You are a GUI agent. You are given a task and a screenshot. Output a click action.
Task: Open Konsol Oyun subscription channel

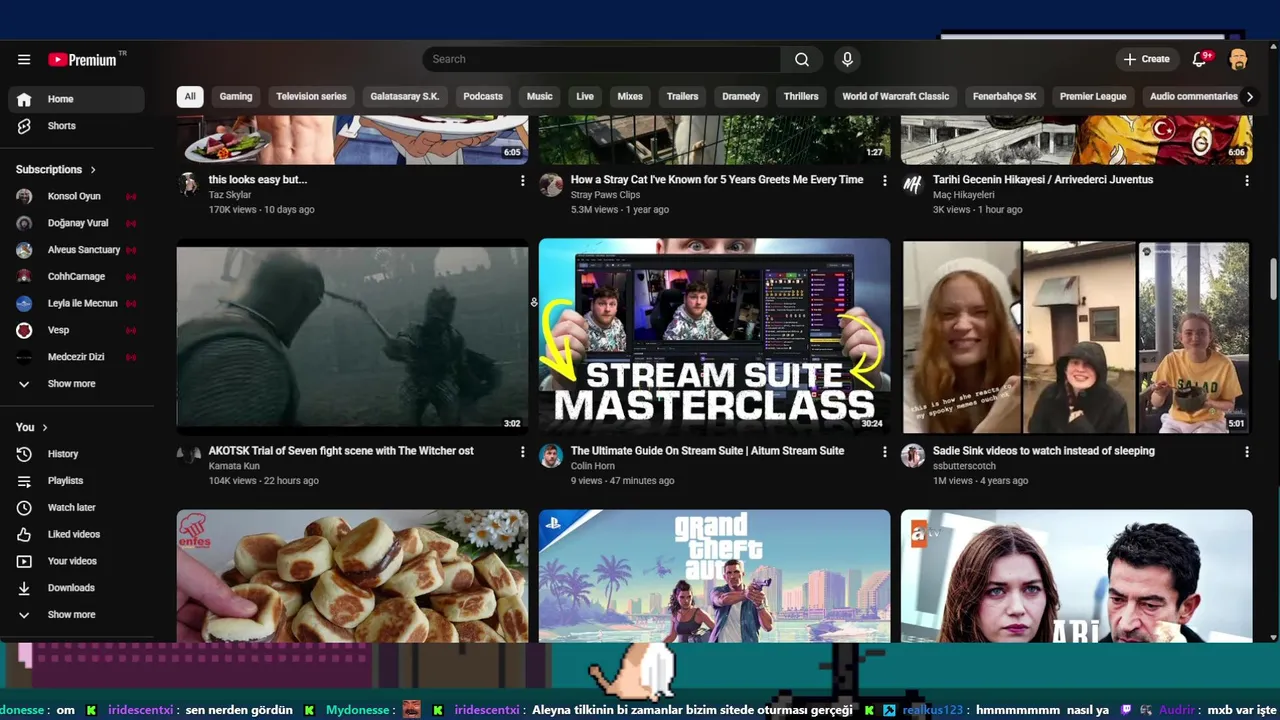76,197
